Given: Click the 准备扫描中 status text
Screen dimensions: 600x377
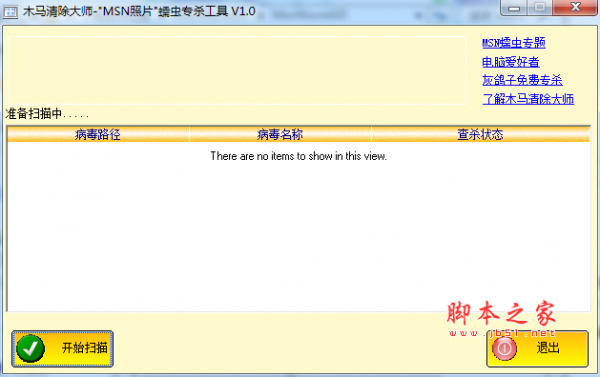Looking at the screenshot, I should tap(47, 114).
